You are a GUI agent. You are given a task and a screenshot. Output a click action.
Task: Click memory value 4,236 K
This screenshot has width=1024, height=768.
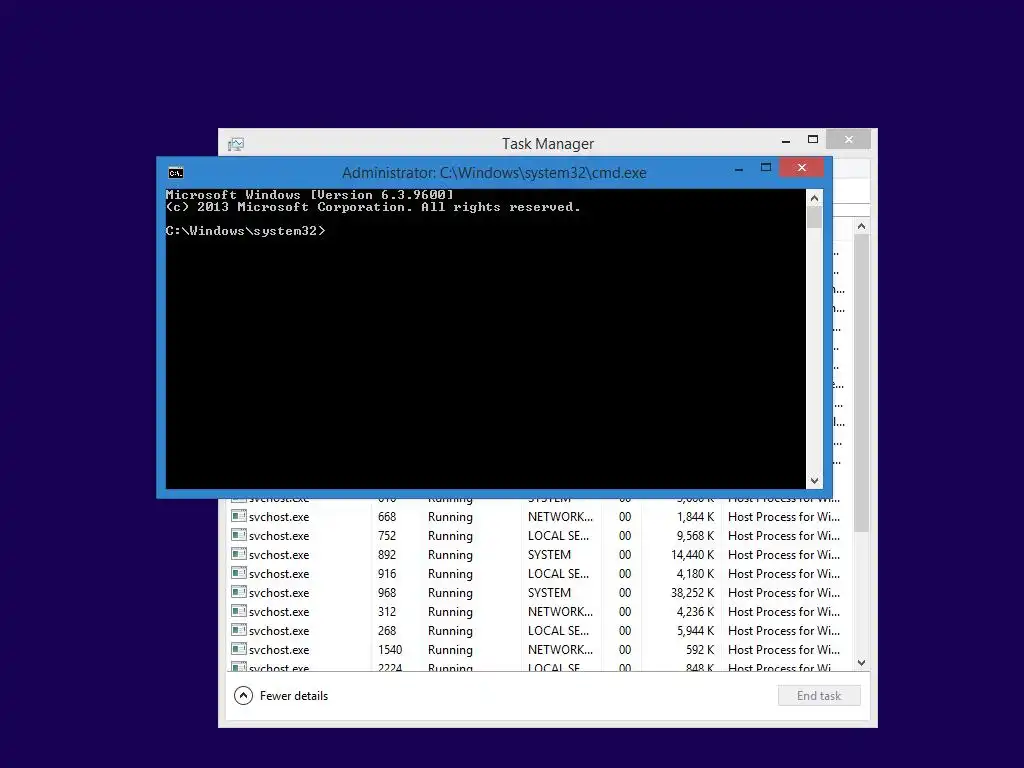pos(696,611)
